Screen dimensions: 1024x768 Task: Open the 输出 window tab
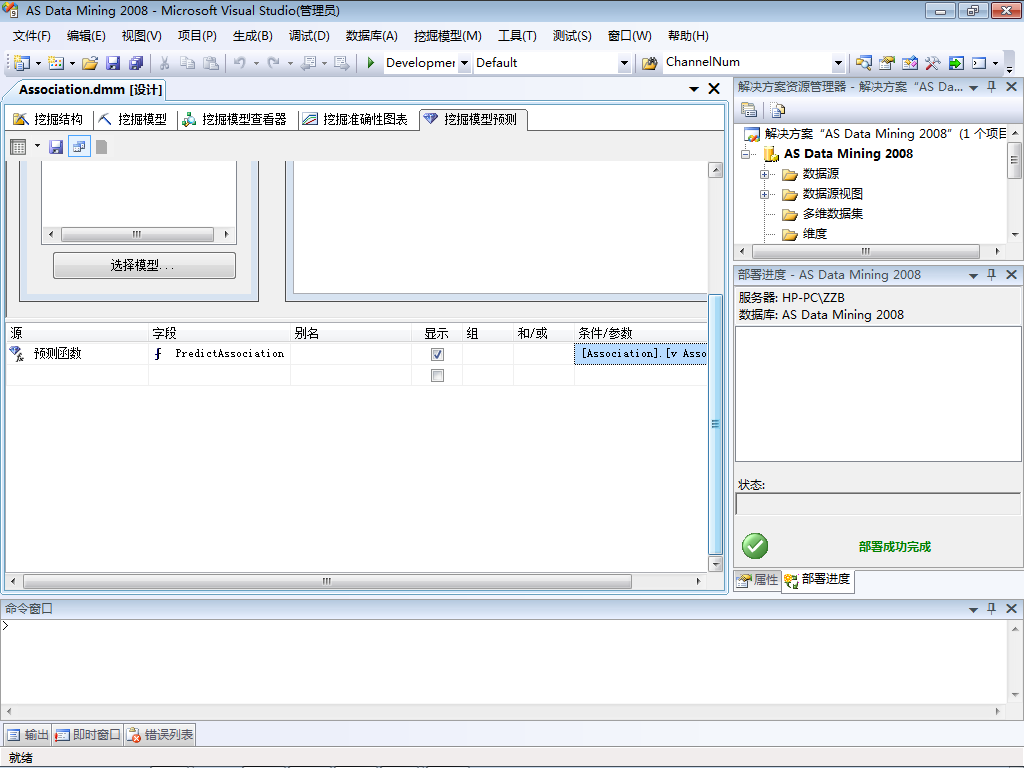click(27, 735)
